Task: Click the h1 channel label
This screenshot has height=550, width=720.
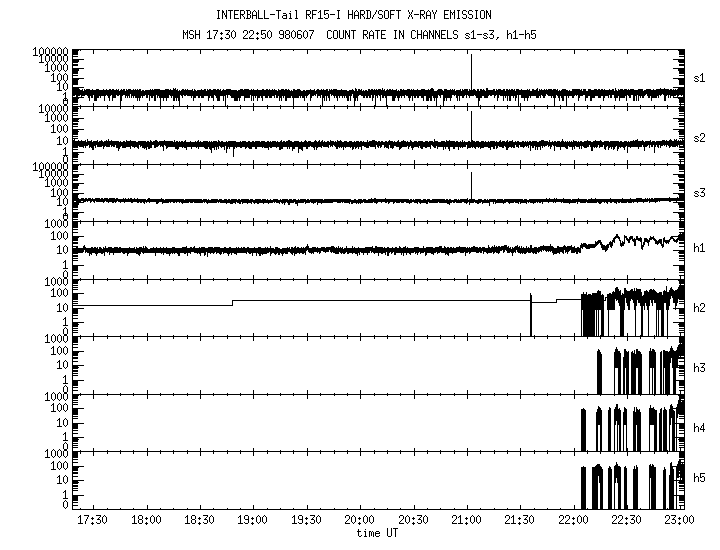Action: coord(700,247)
